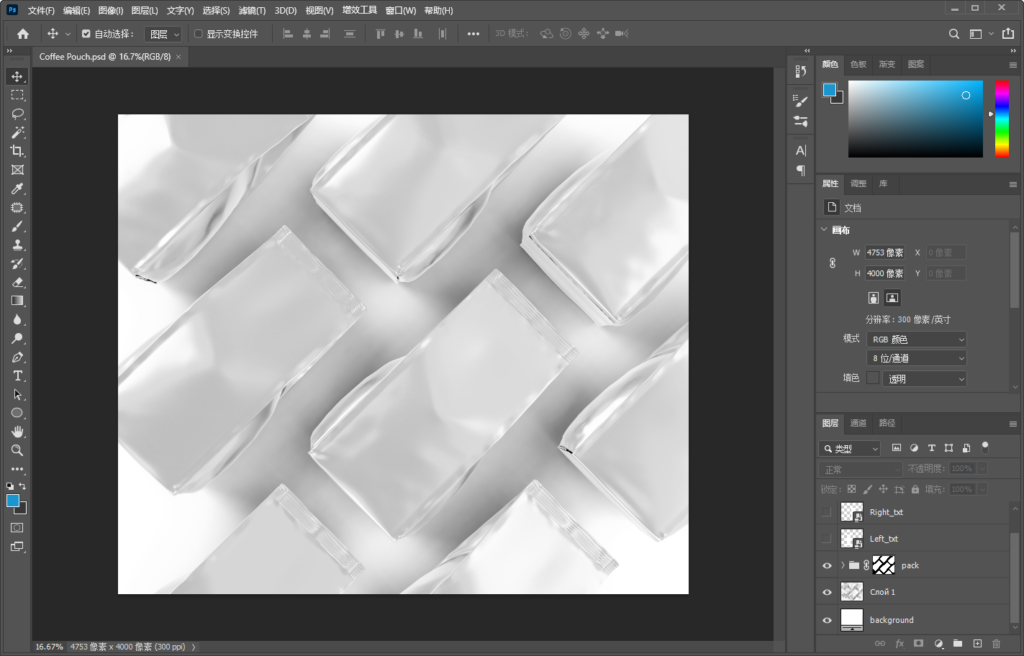Select the Слой 1 layer thumbnail
Viewport: 1024px width, 656px height.
[852, 592]
